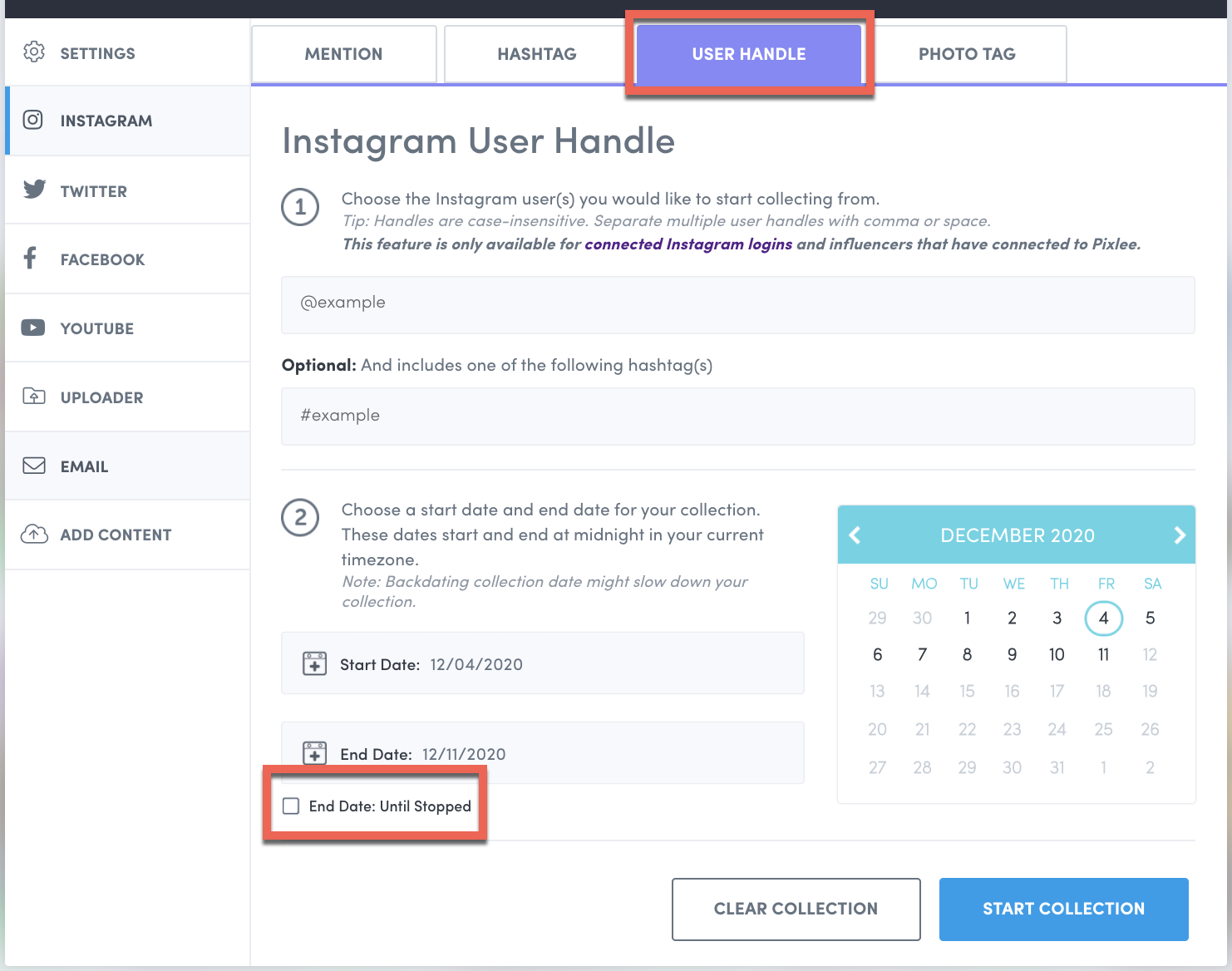Go to previous month in calendar
This screenshot has height=971, width=1232.
855,535
